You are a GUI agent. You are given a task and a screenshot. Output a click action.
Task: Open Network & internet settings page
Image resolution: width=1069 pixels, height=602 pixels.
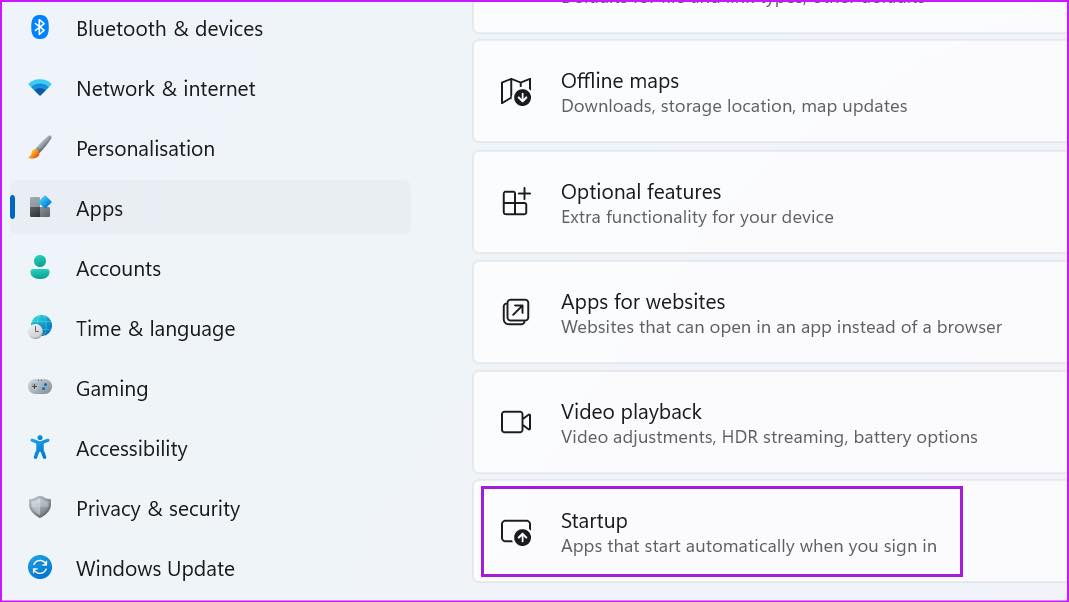click(165, 88)
